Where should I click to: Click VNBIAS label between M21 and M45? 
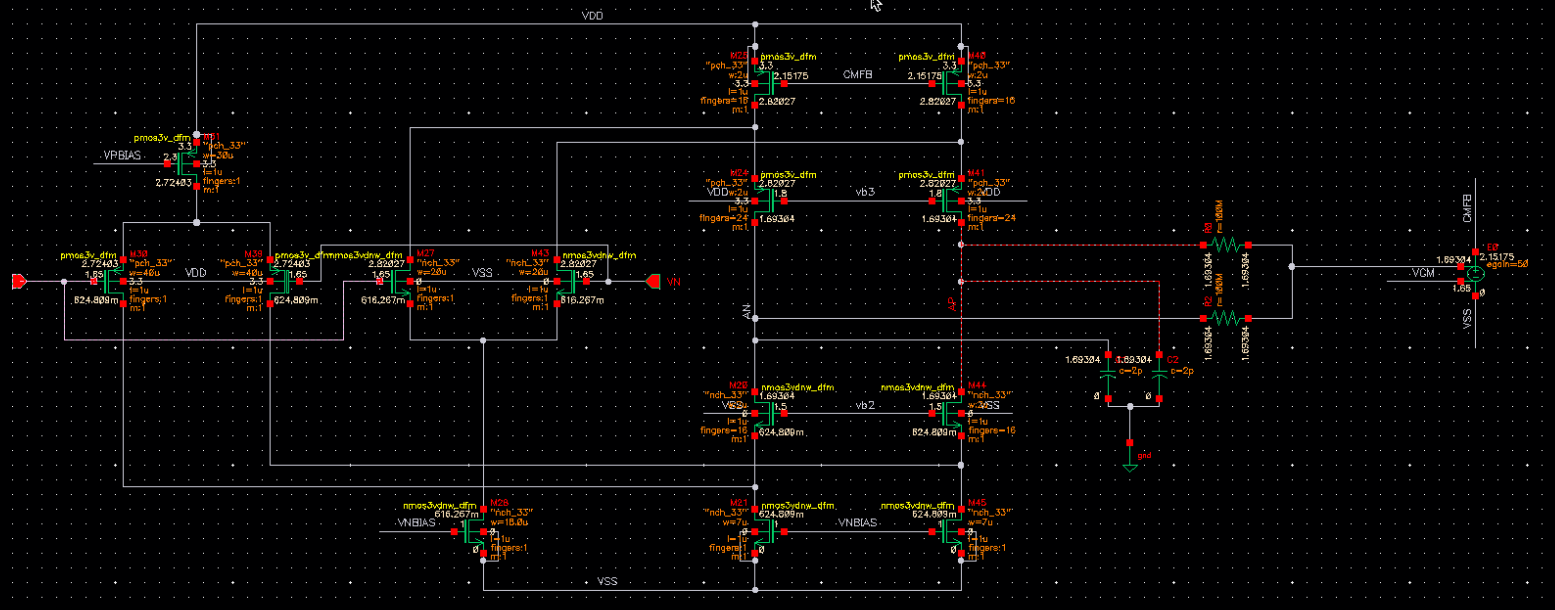coord(858,523)
